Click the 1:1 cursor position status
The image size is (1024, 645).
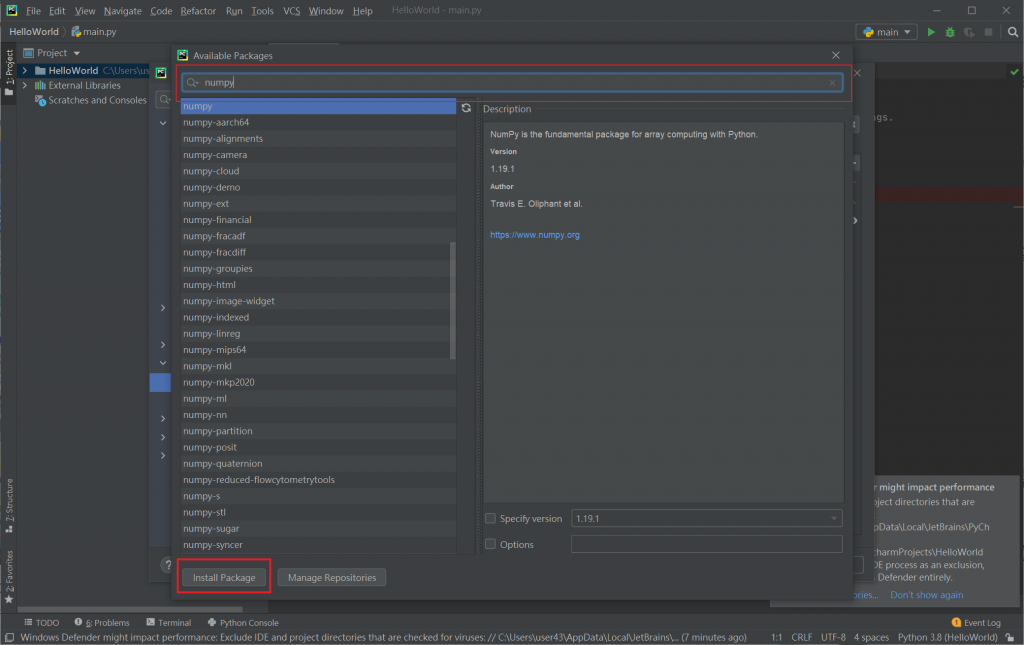[x=776, y=637]
